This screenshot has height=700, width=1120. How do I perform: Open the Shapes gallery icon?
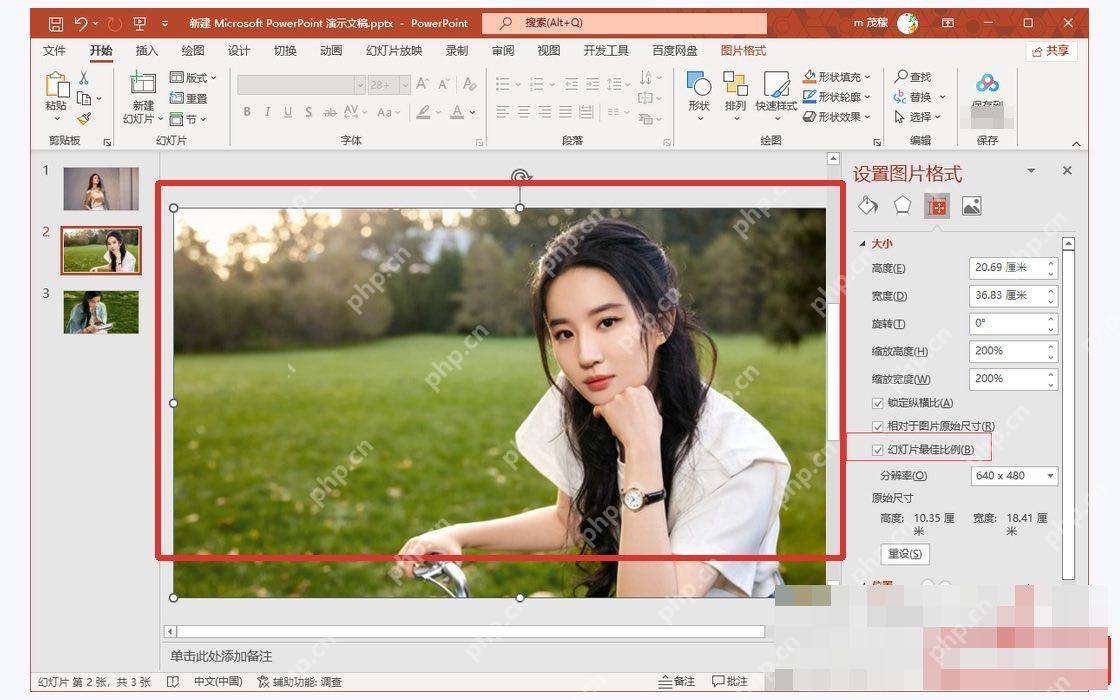pos(699,84)
